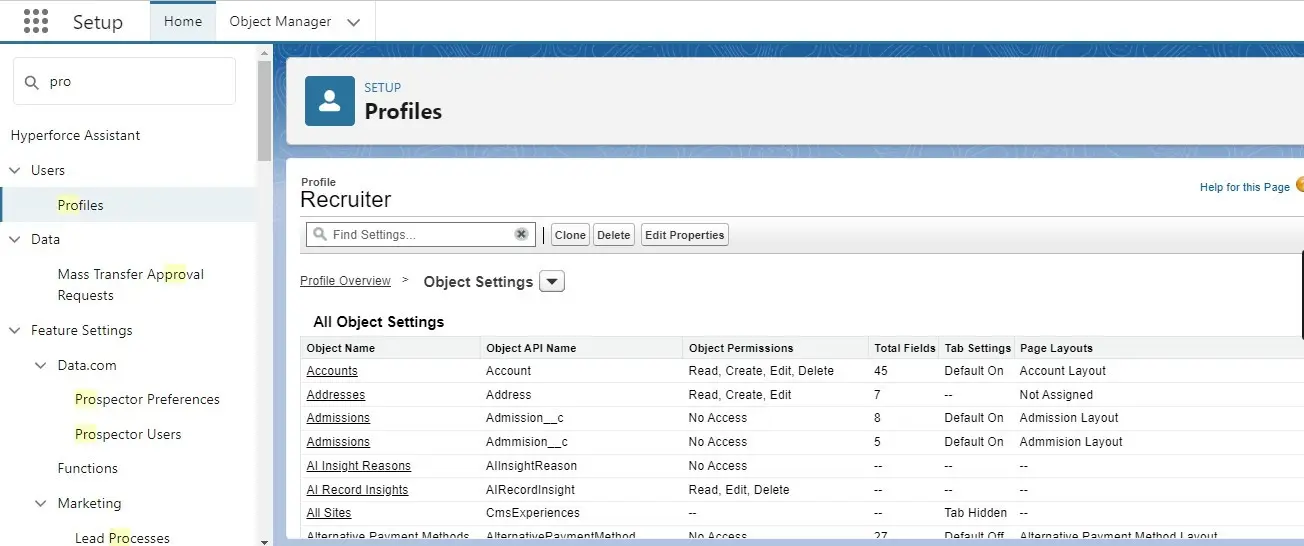Clear the Find Settings search box
Image resolution: width=1304 pixels, height=546 pixels.
point(521,234)
